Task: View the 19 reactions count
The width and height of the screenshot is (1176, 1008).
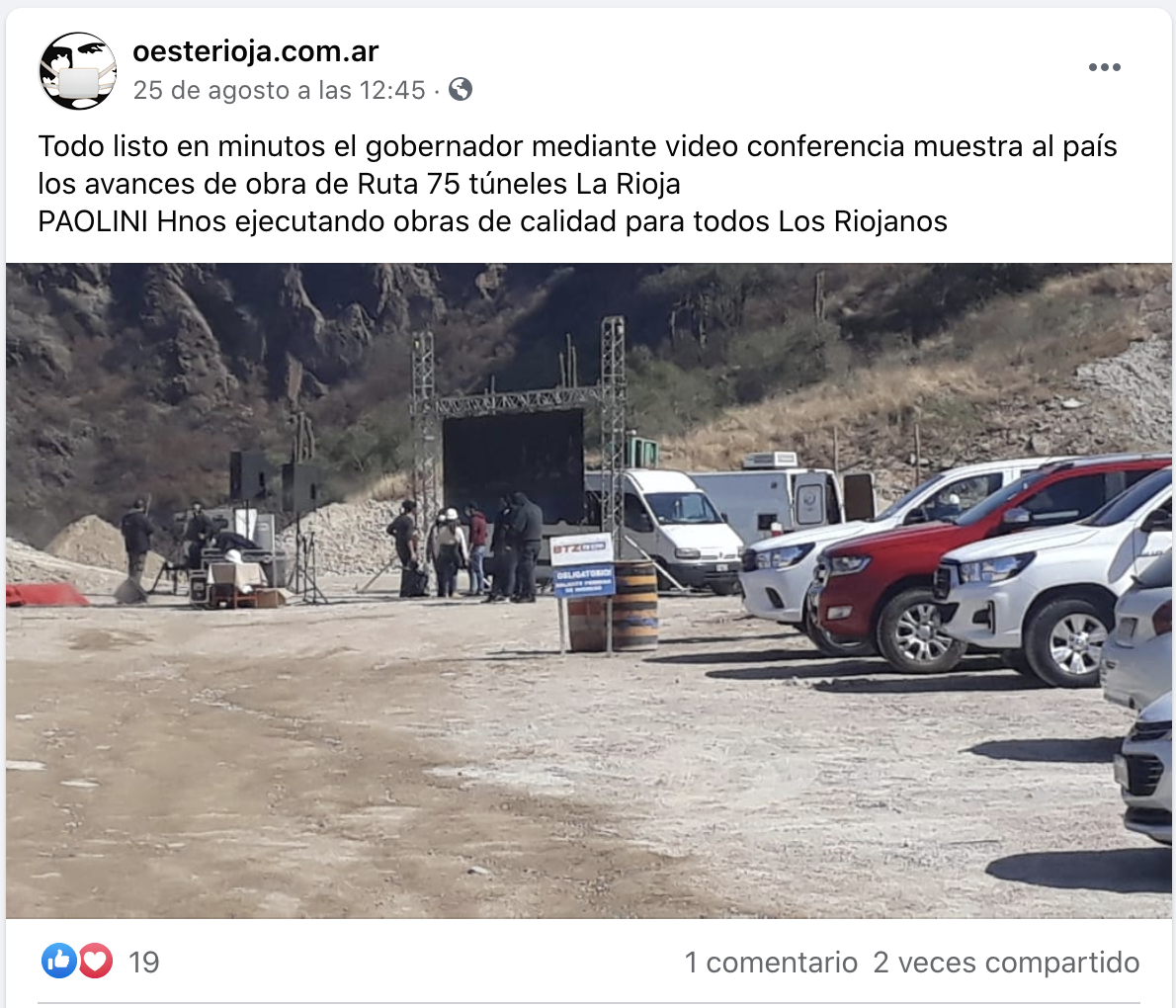Action: (x=144, y=963)
